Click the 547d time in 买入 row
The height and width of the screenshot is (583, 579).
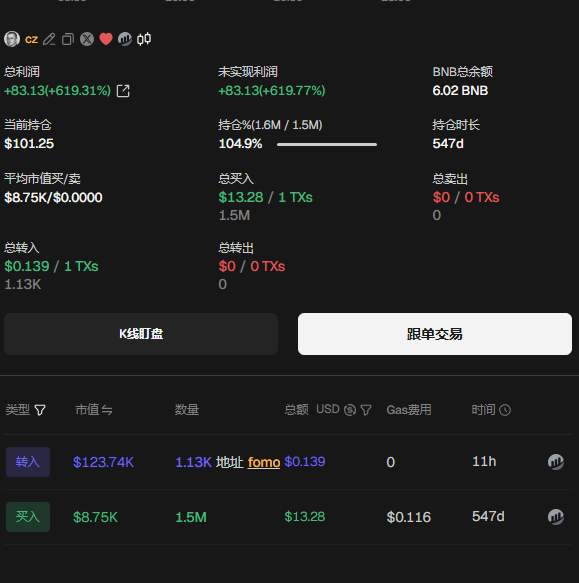[488, 516]
